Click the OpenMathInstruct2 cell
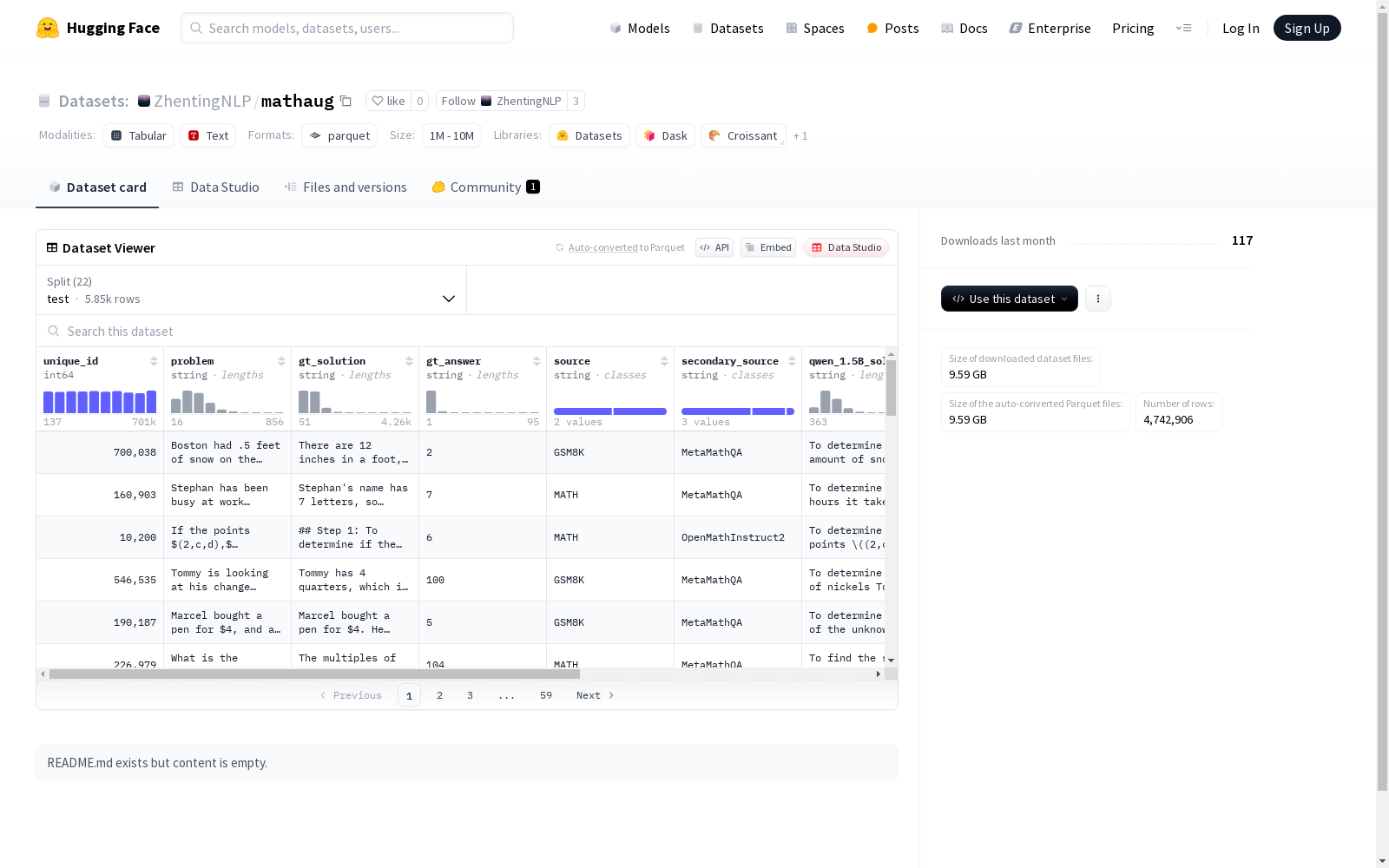The width and height of the screenshot is (1389, 868). (x=738, y=537)
